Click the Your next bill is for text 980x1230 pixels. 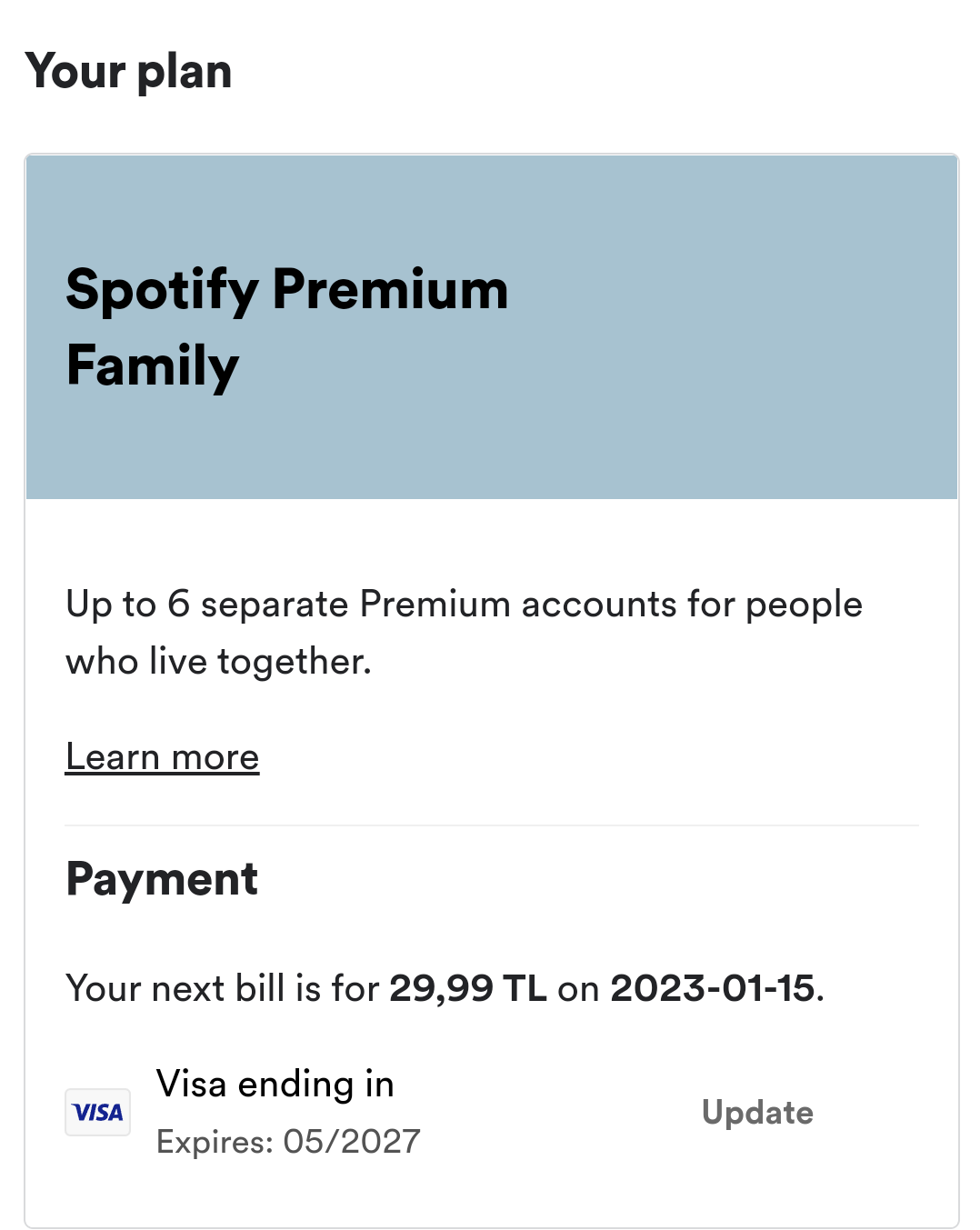[222, 988]
